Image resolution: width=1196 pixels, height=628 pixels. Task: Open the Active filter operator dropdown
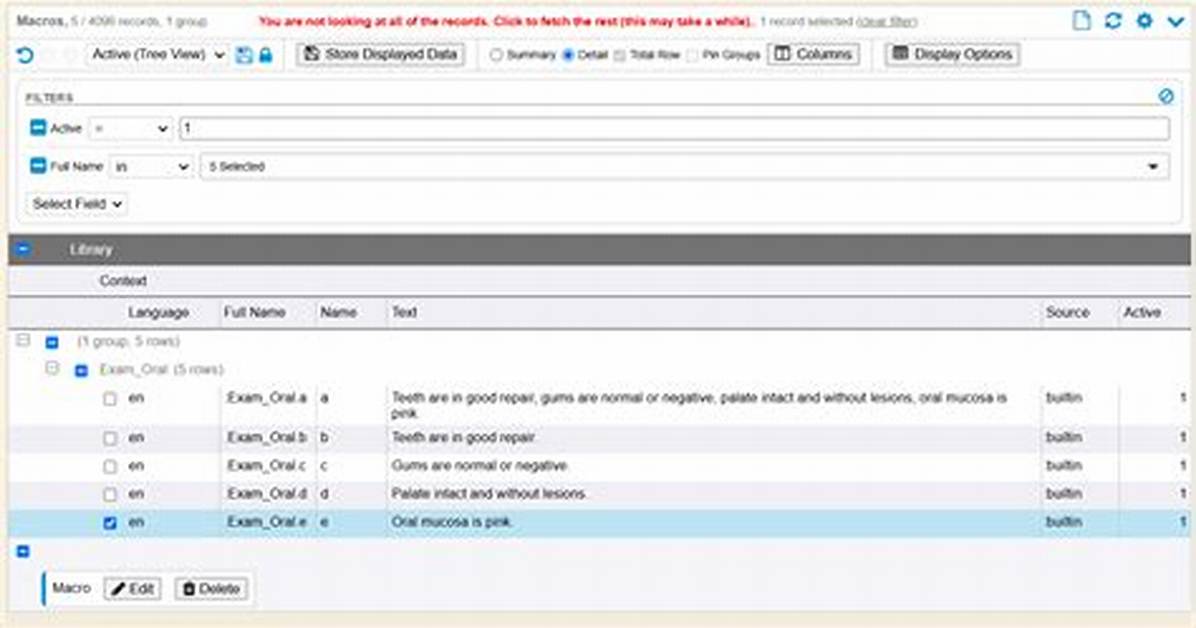point(131,128)
